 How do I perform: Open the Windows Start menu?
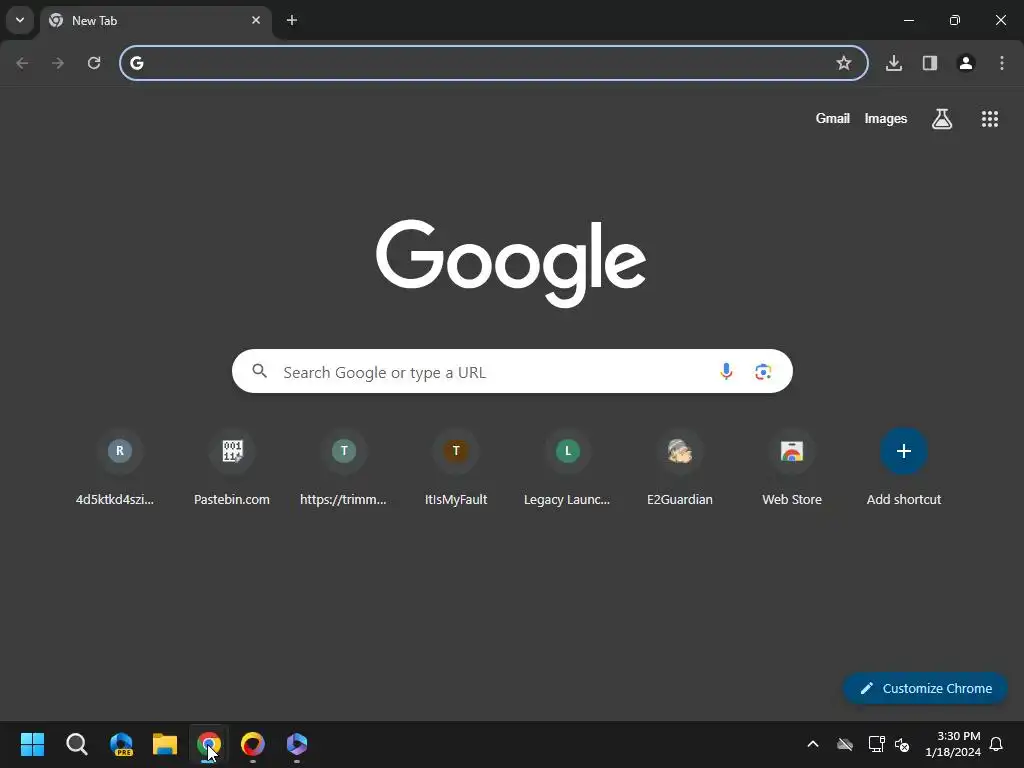32,744
